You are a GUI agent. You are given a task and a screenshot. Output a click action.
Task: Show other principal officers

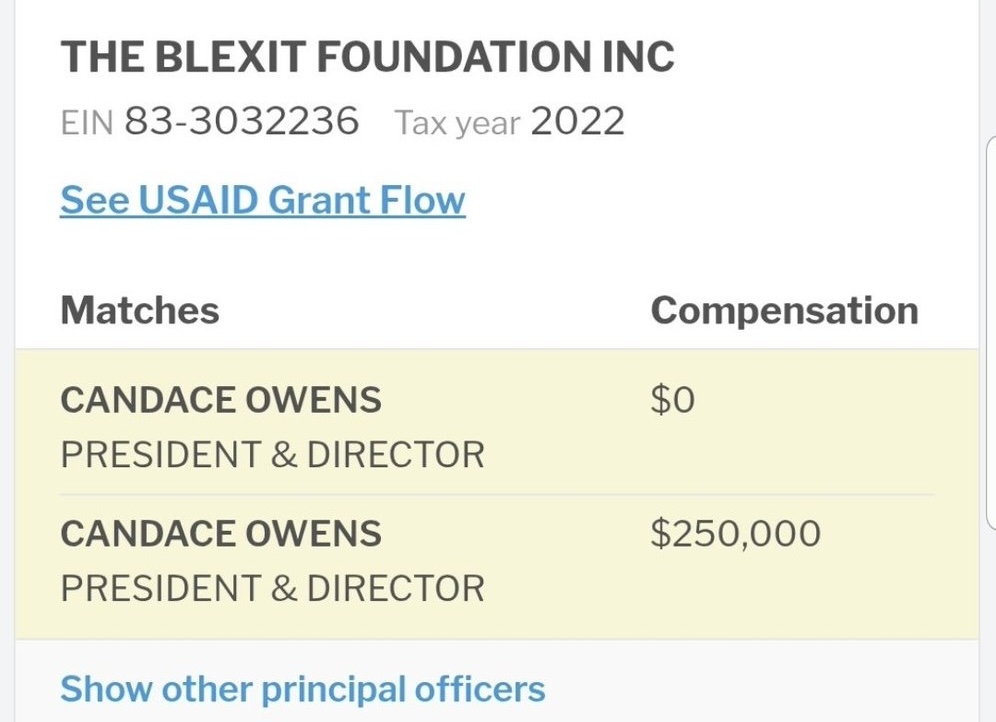click(302, 690)
